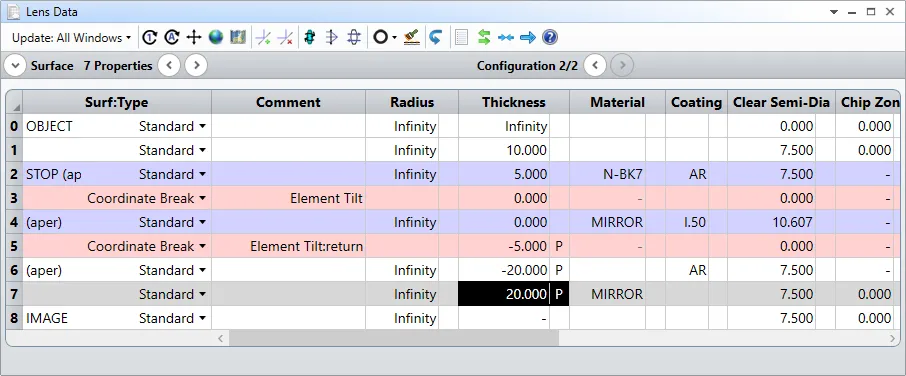Open Coordinate Break type dropdown on row 3

202,199
